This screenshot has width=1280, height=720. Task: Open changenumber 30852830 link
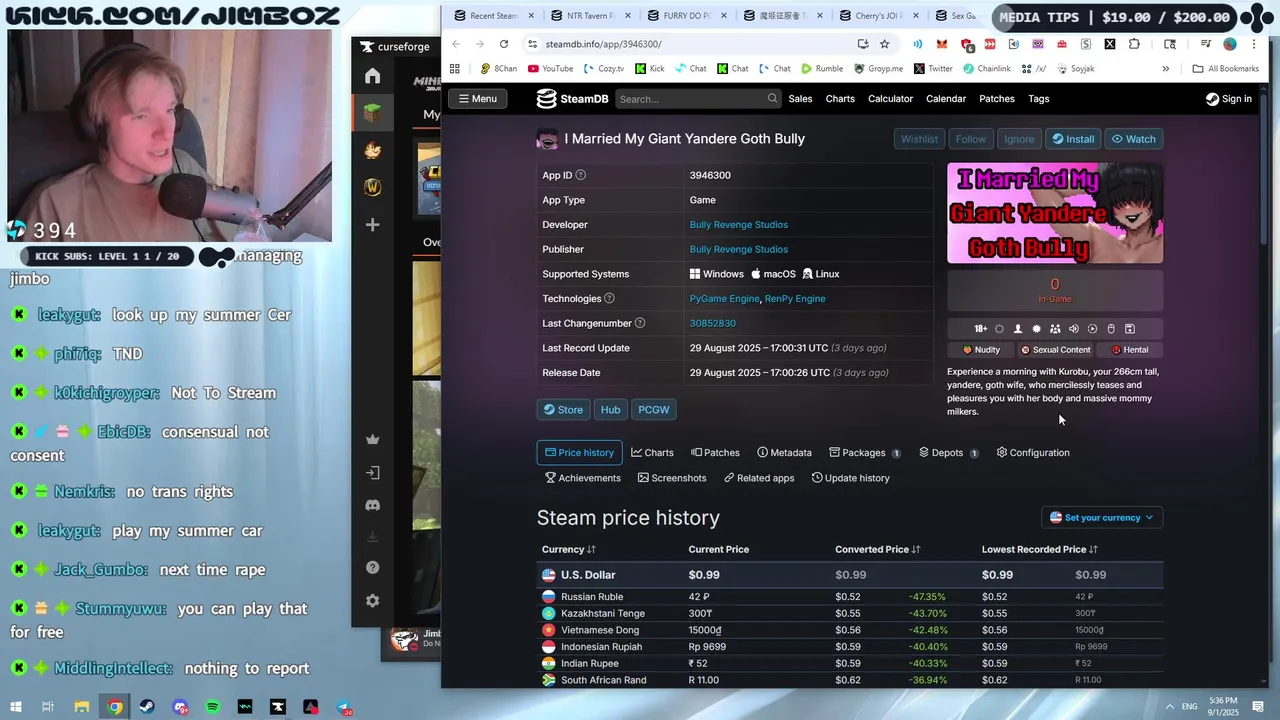(x=712, y=323)
